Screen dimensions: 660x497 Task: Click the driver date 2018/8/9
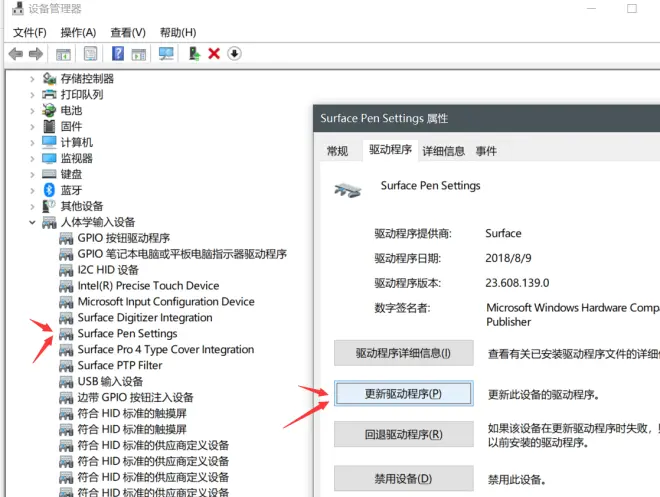[x=508, y=258]
